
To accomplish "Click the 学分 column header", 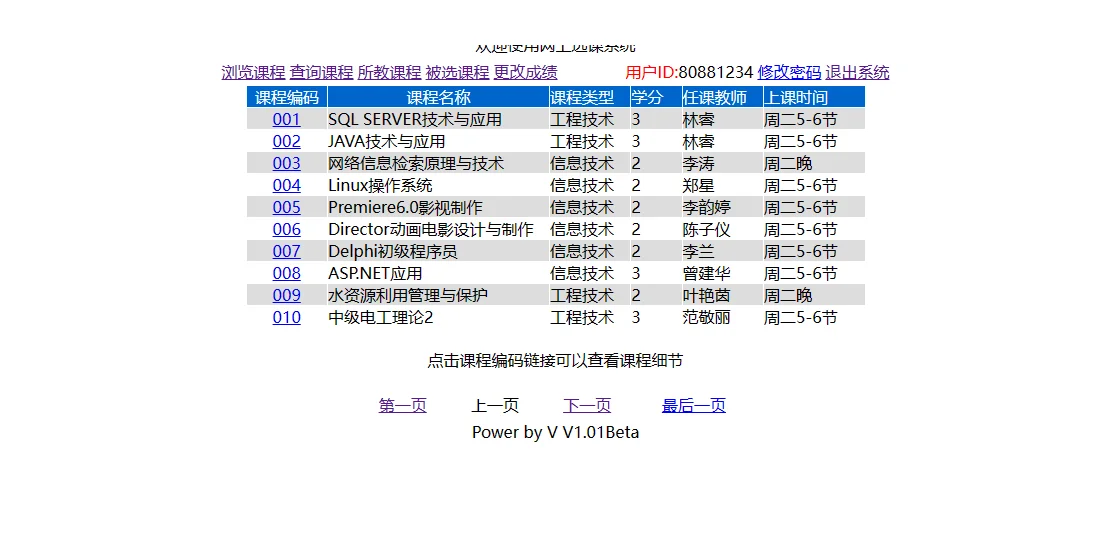I will click(656, 97).
